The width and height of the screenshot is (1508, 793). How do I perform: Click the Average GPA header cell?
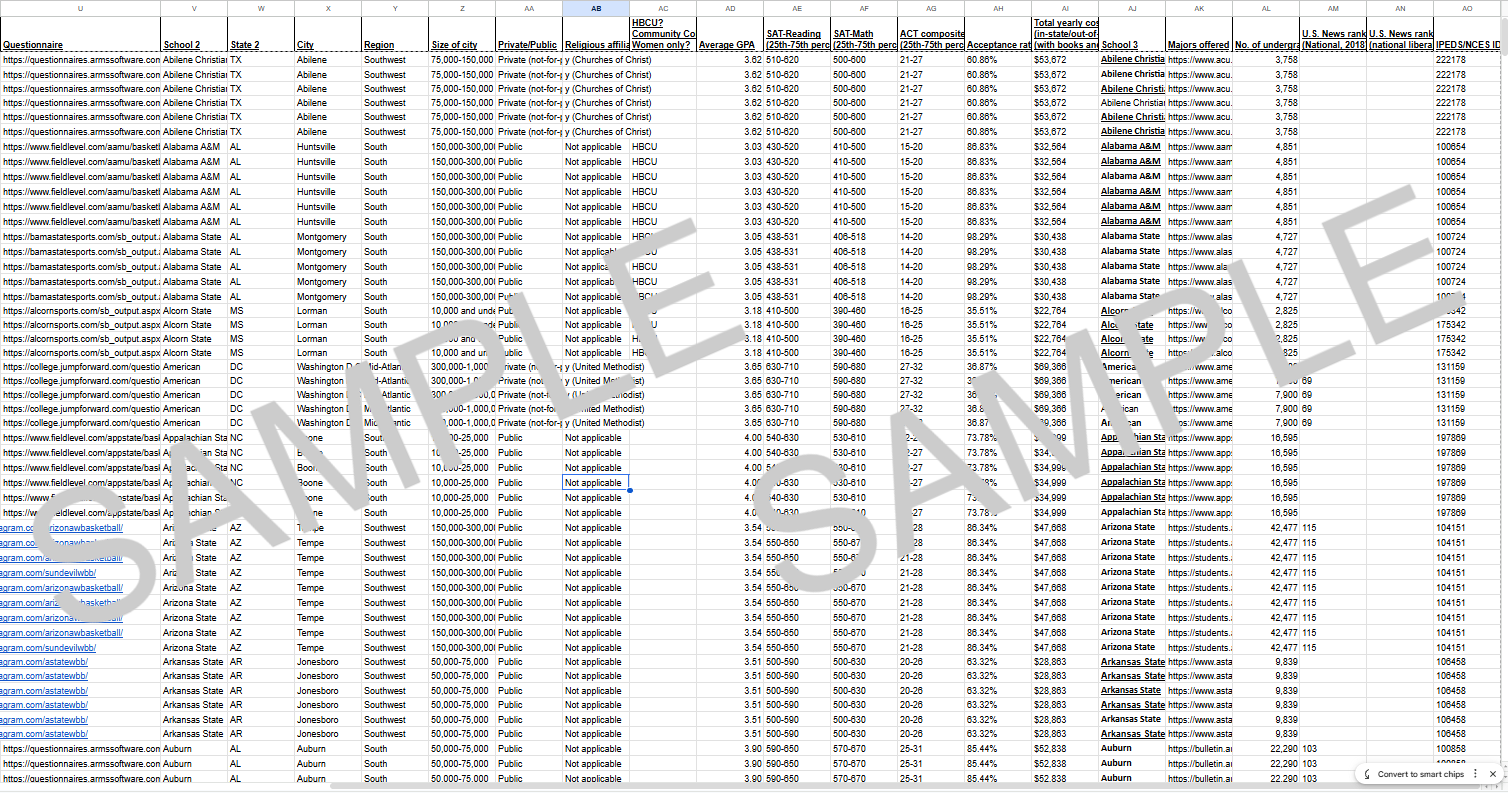pyautogui.click(x=729, y=45)
